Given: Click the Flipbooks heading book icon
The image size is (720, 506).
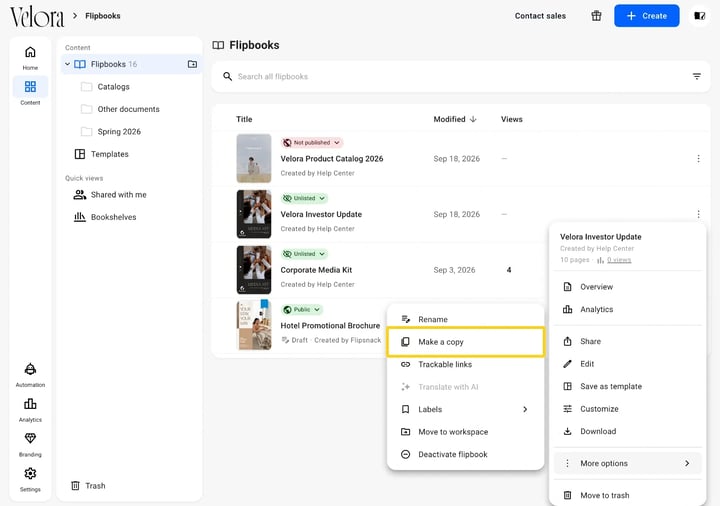Looking at the screenshot, I should (218, 45).
